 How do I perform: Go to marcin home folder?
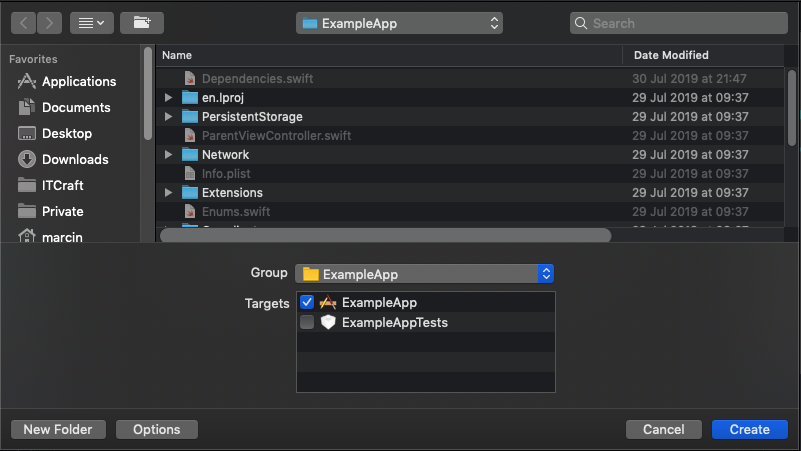62,238
